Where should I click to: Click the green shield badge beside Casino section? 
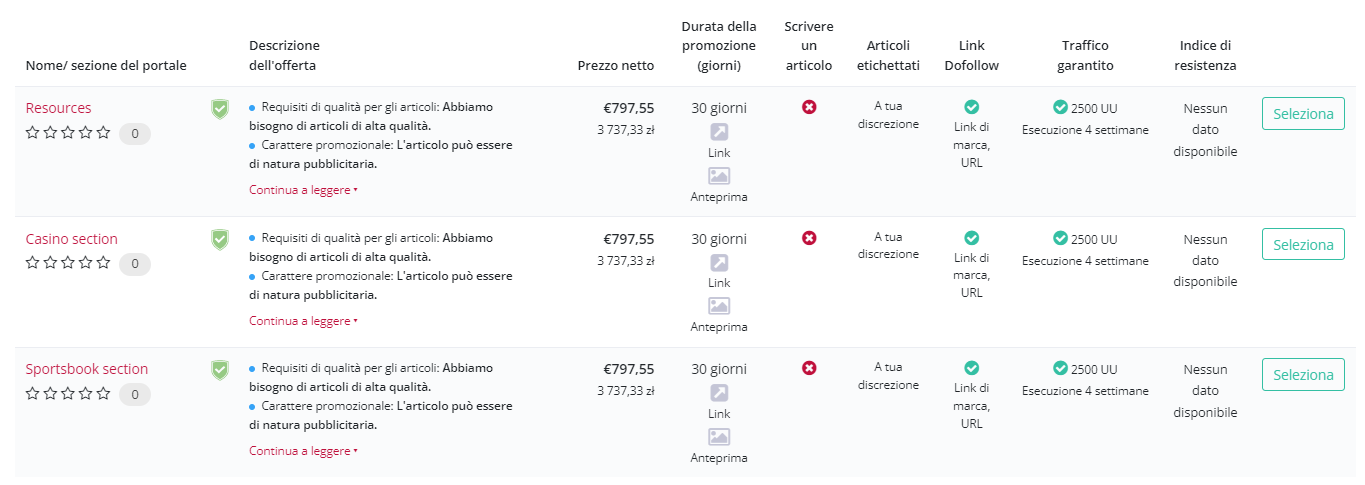pyautogui.click(x=220, y=240)
